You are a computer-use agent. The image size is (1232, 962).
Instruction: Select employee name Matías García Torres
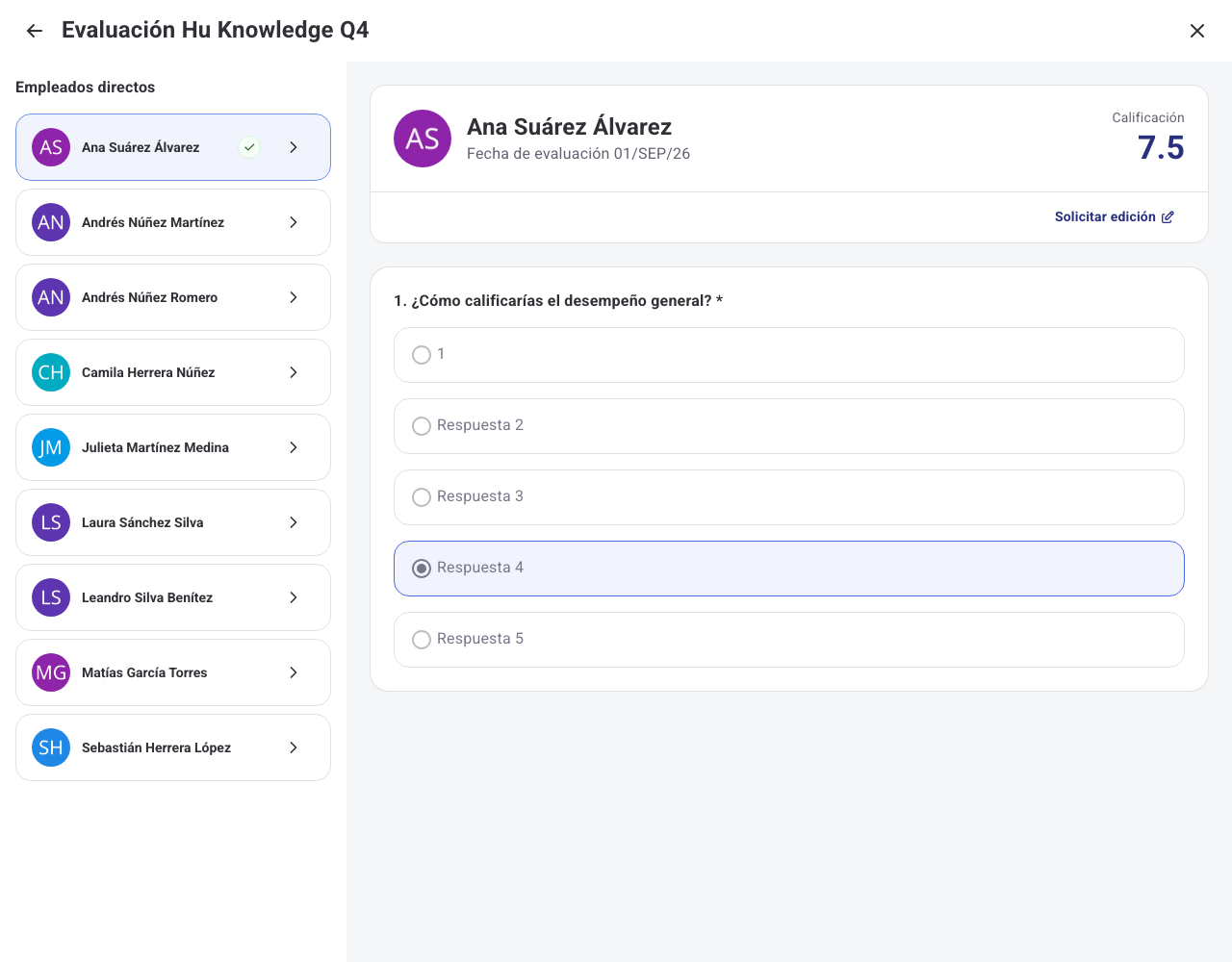click(144, 672)
